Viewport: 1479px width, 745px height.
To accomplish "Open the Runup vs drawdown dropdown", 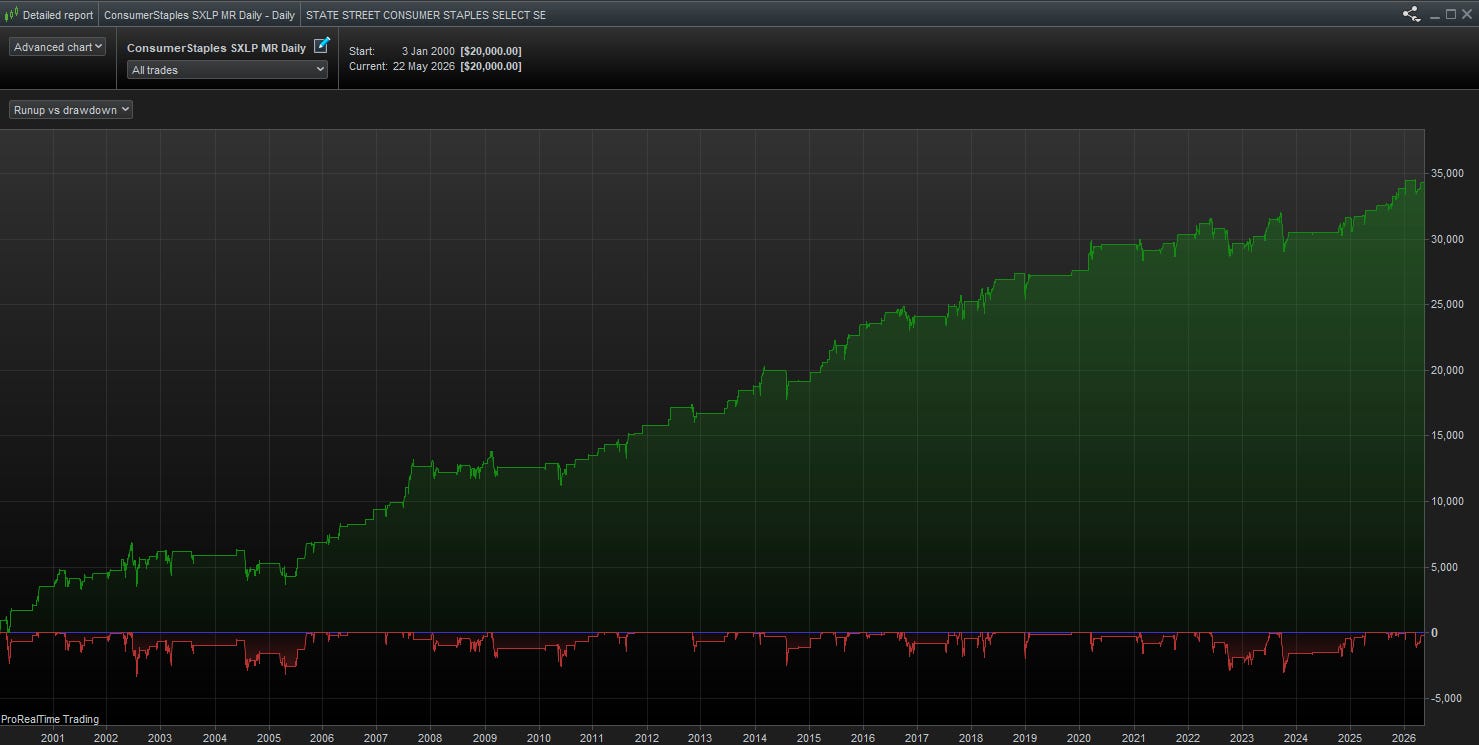I will pyautogui.click(x=71, y=110).
